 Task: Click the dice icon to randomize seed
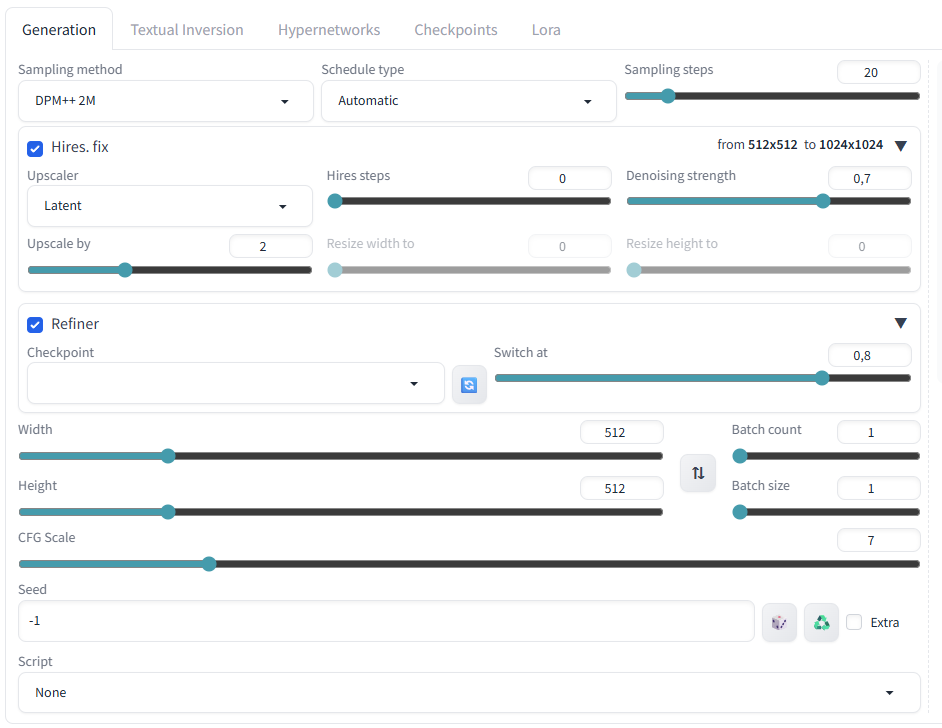click(x=779, y=622)
